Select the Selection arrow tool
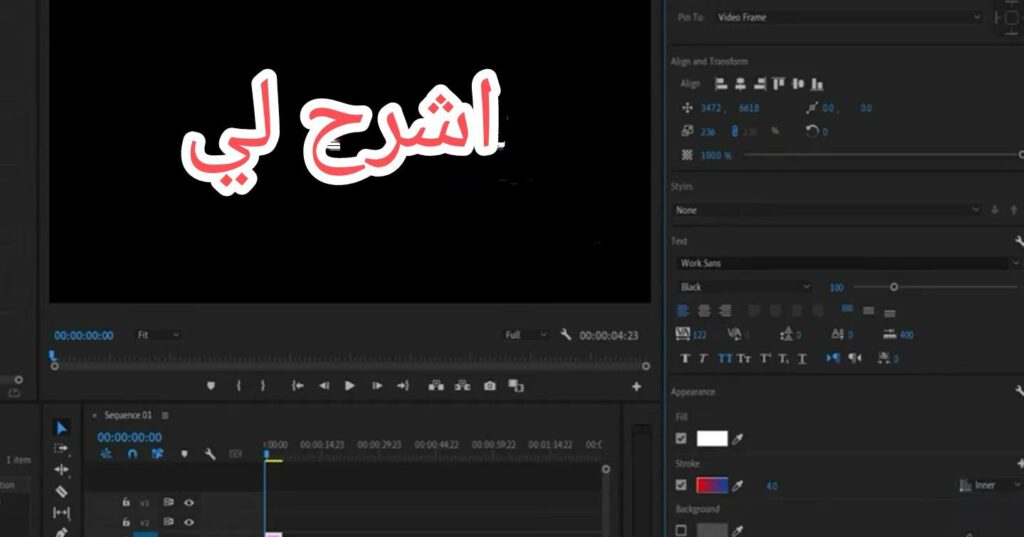Viewport: 1024px width, 537px height. click(x=61, y=428)
